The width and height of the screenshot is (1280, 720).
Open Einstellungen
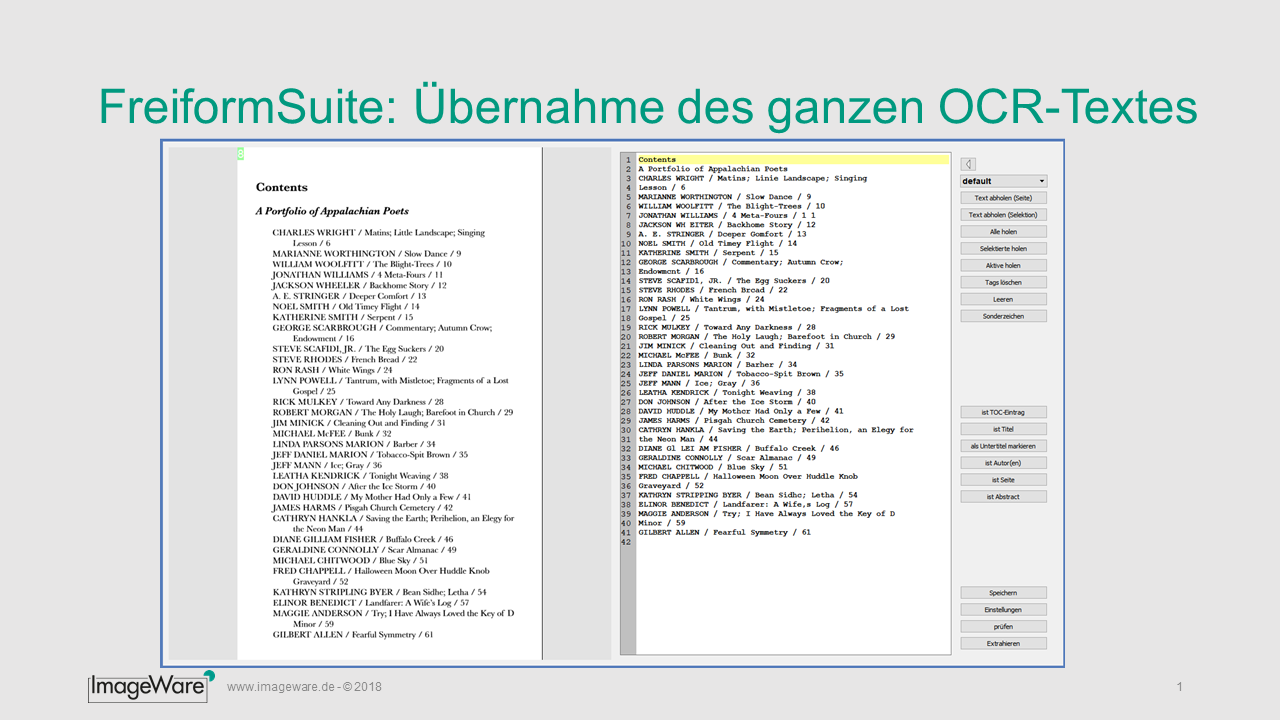click(x=1003, y=610)
